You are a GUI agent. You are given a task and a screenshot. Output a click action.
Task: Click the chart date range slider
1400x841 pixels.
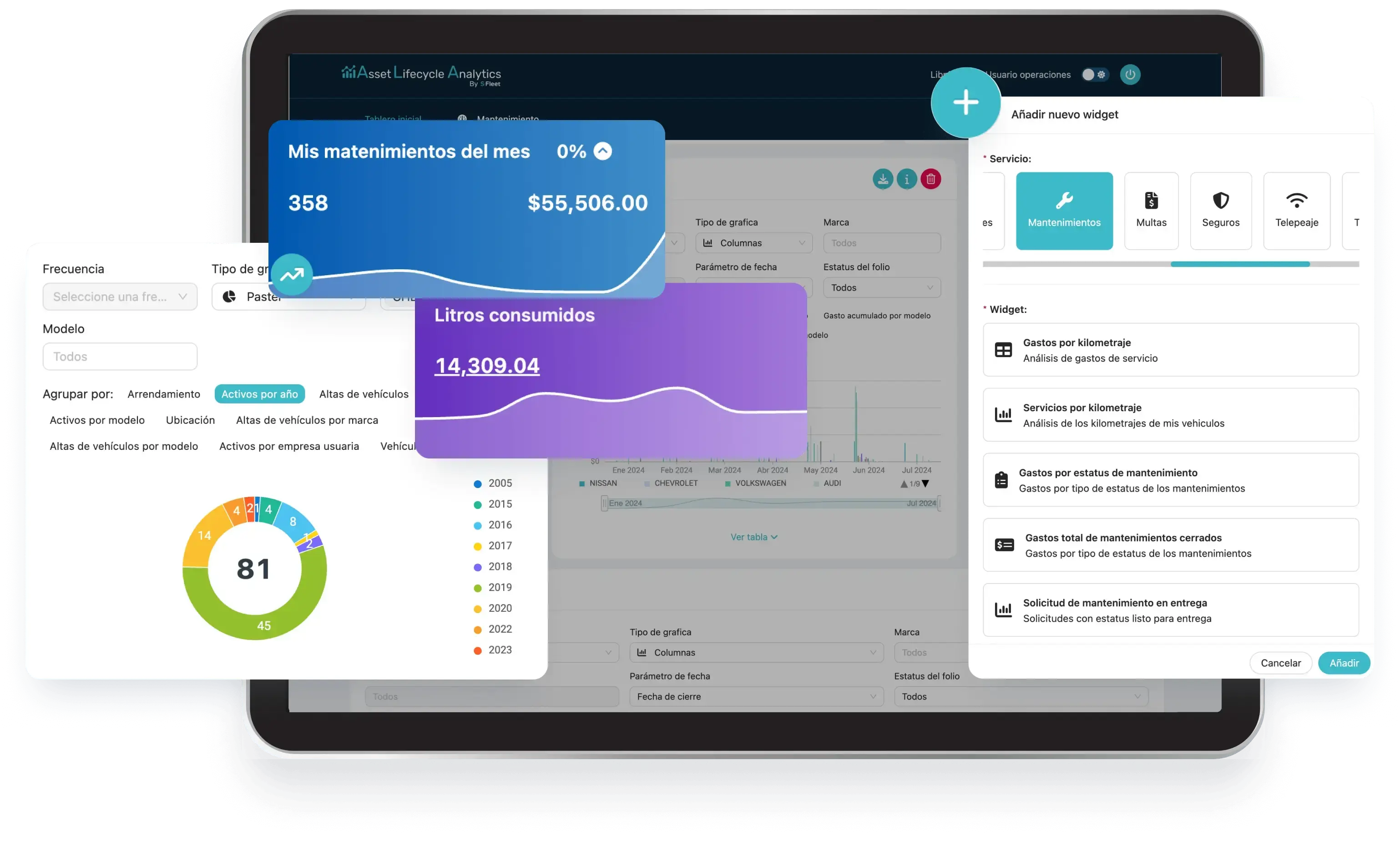(x=771, y=503)
